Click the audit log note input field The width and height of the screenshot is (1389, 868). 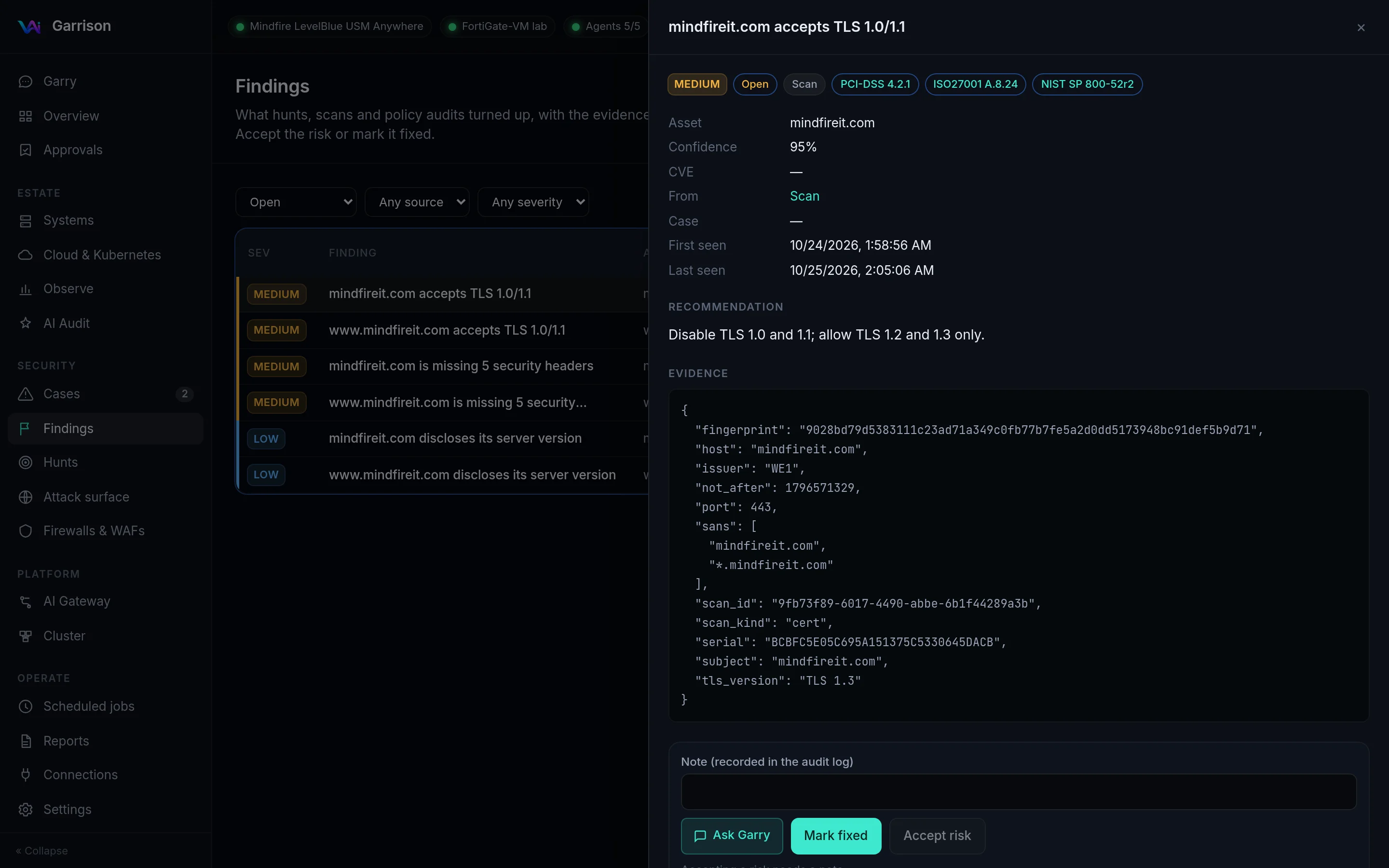(1018, 792)
